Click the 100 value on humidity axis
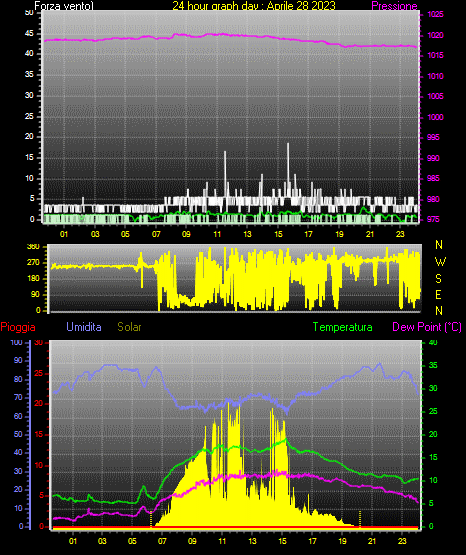The image size is (466, 555). coord(17,342)
